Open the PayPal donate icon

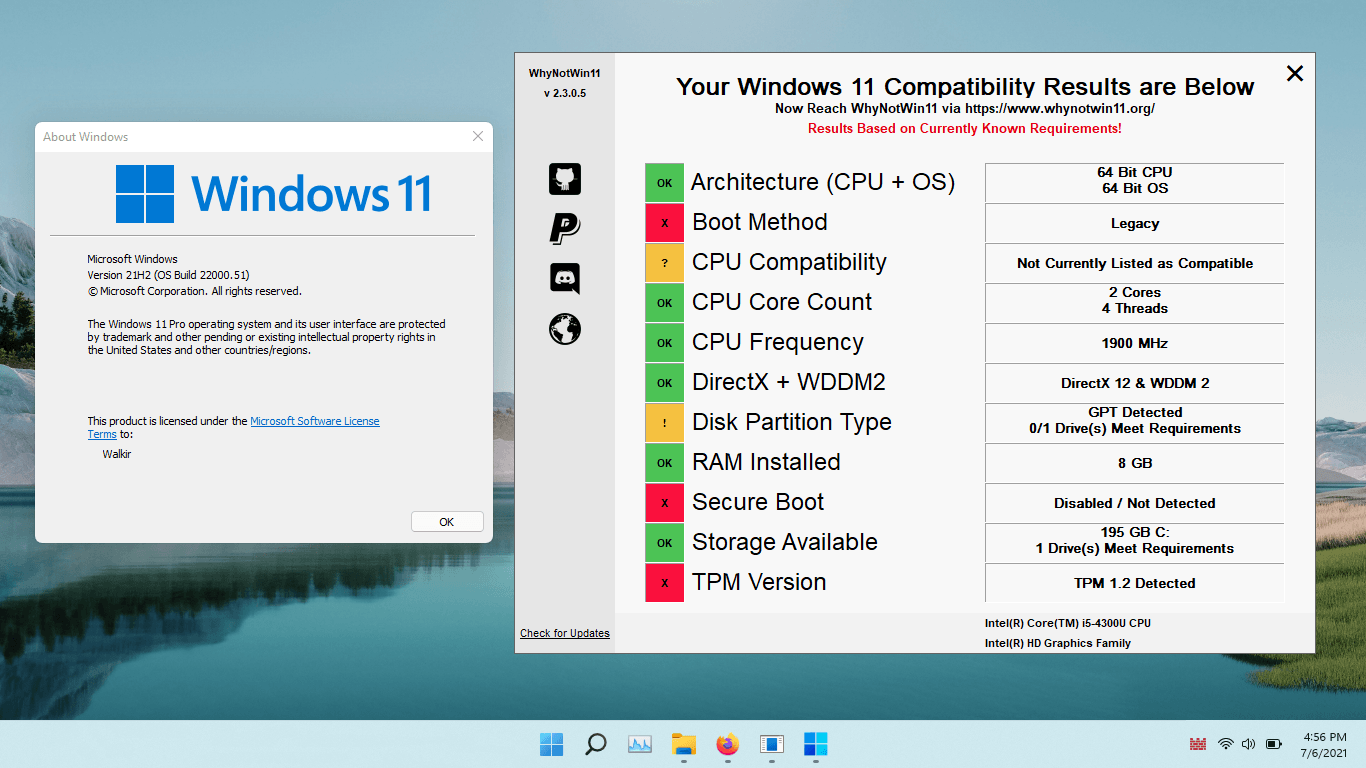(565, 228)
